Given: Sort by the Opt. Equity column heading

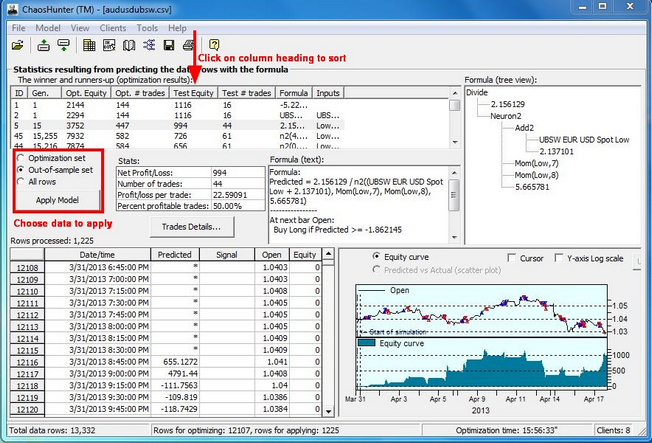Looking at the screenshot, I should pyautogui.click(x=86, y=93).
